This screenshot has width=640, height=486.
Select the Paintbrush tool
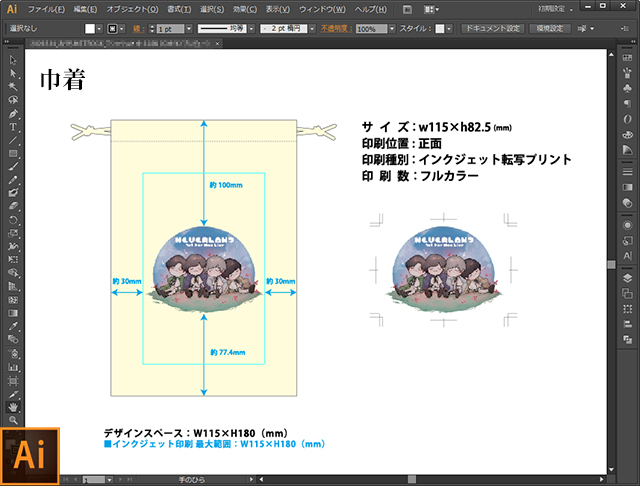13,166
